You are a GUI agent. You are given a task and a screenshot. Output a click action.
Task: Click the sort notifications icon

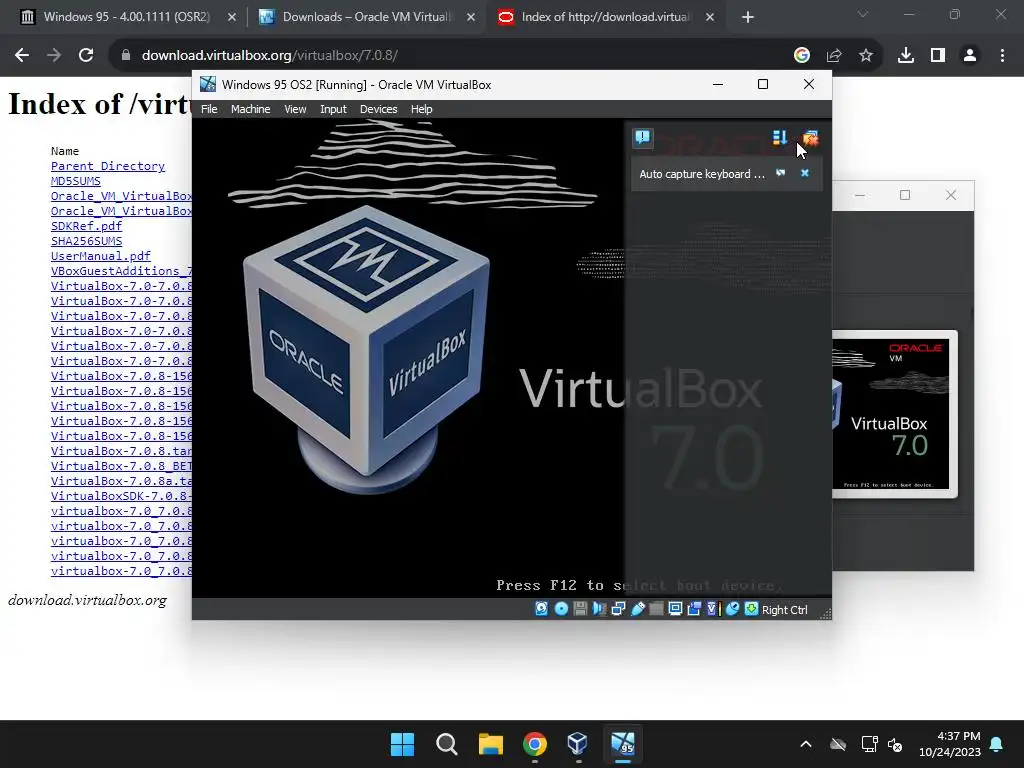780,137
